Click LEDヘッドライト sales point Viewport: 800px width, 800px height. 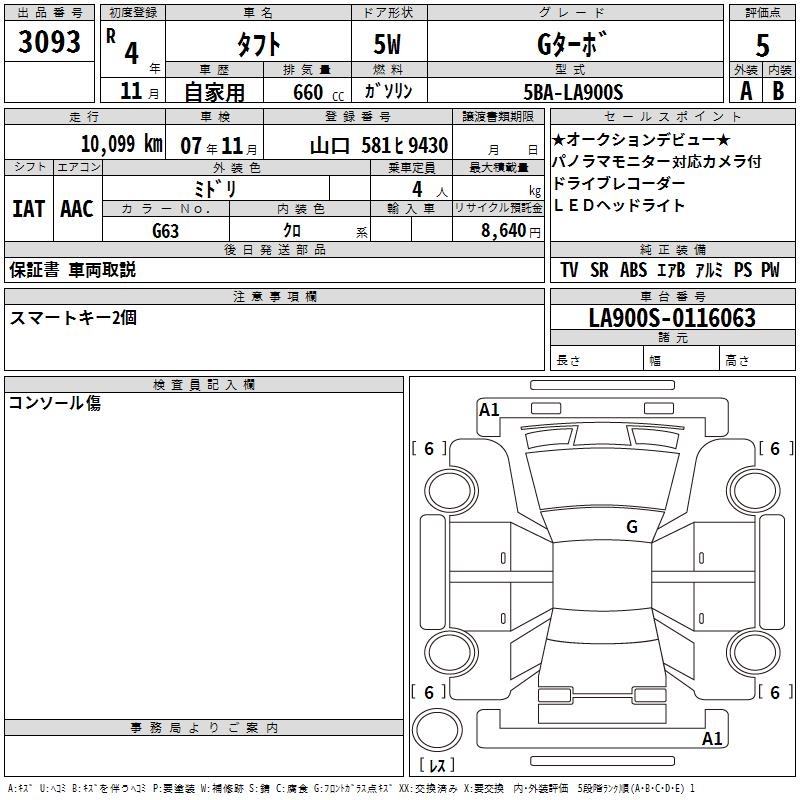[x=618, y=205]
